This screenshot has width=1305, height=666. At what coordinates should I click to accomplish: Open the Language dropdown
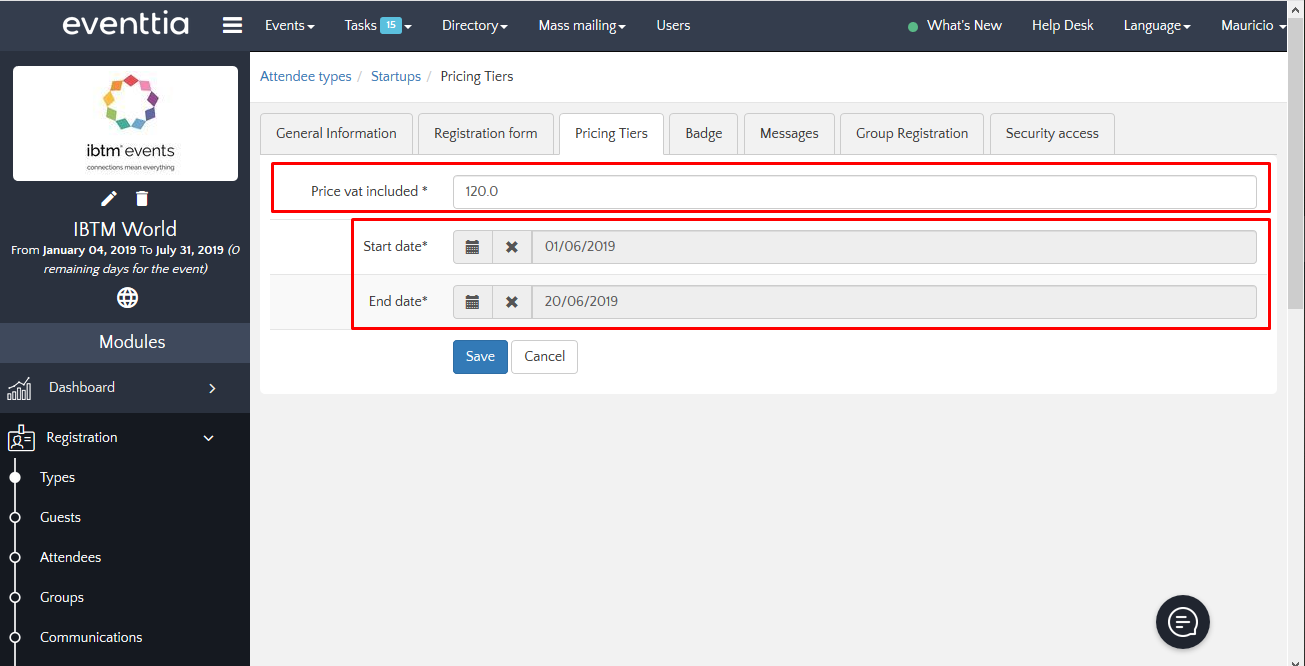pos(1156,26)
